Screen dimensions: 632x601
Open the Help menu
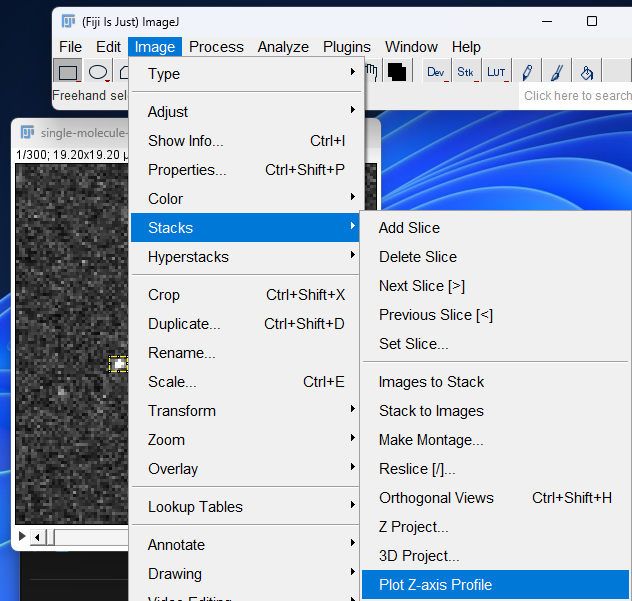466,47
